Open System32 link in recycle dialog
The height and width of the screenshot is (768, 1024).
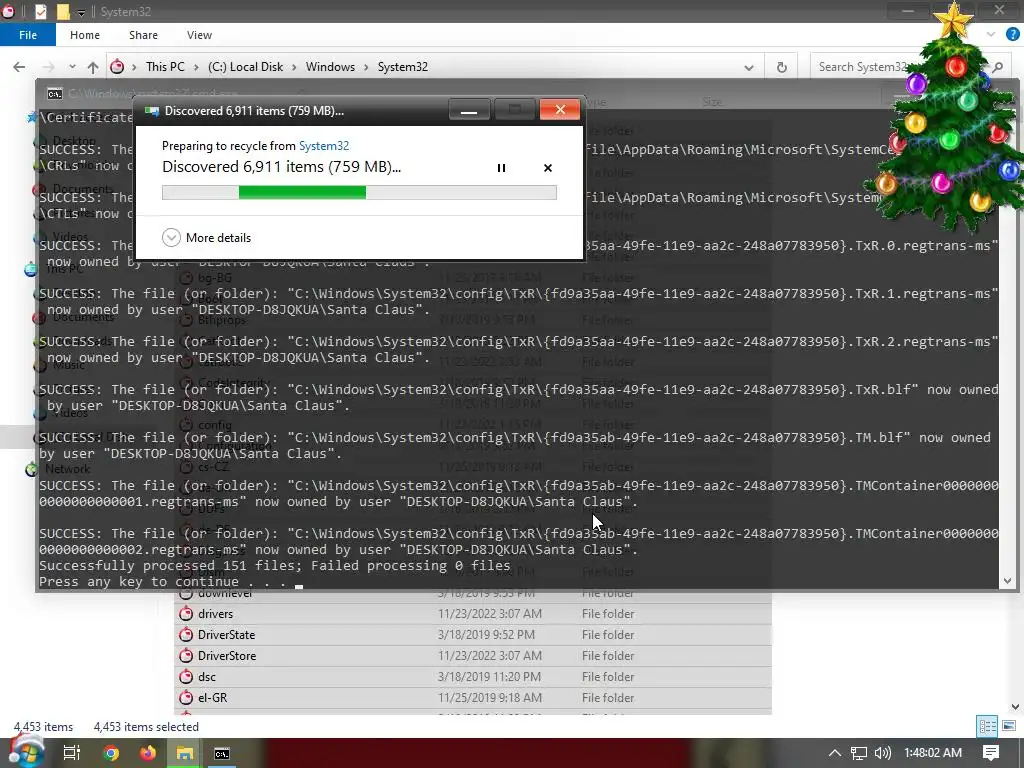coord(324,146)
